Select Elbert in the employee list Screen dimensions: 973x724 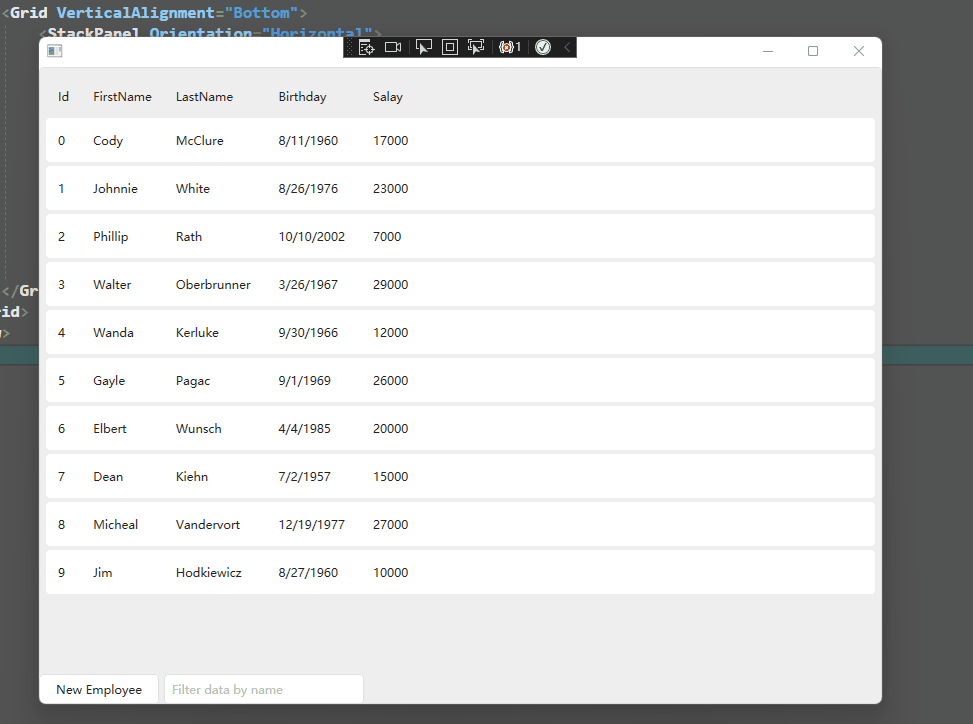110,429
